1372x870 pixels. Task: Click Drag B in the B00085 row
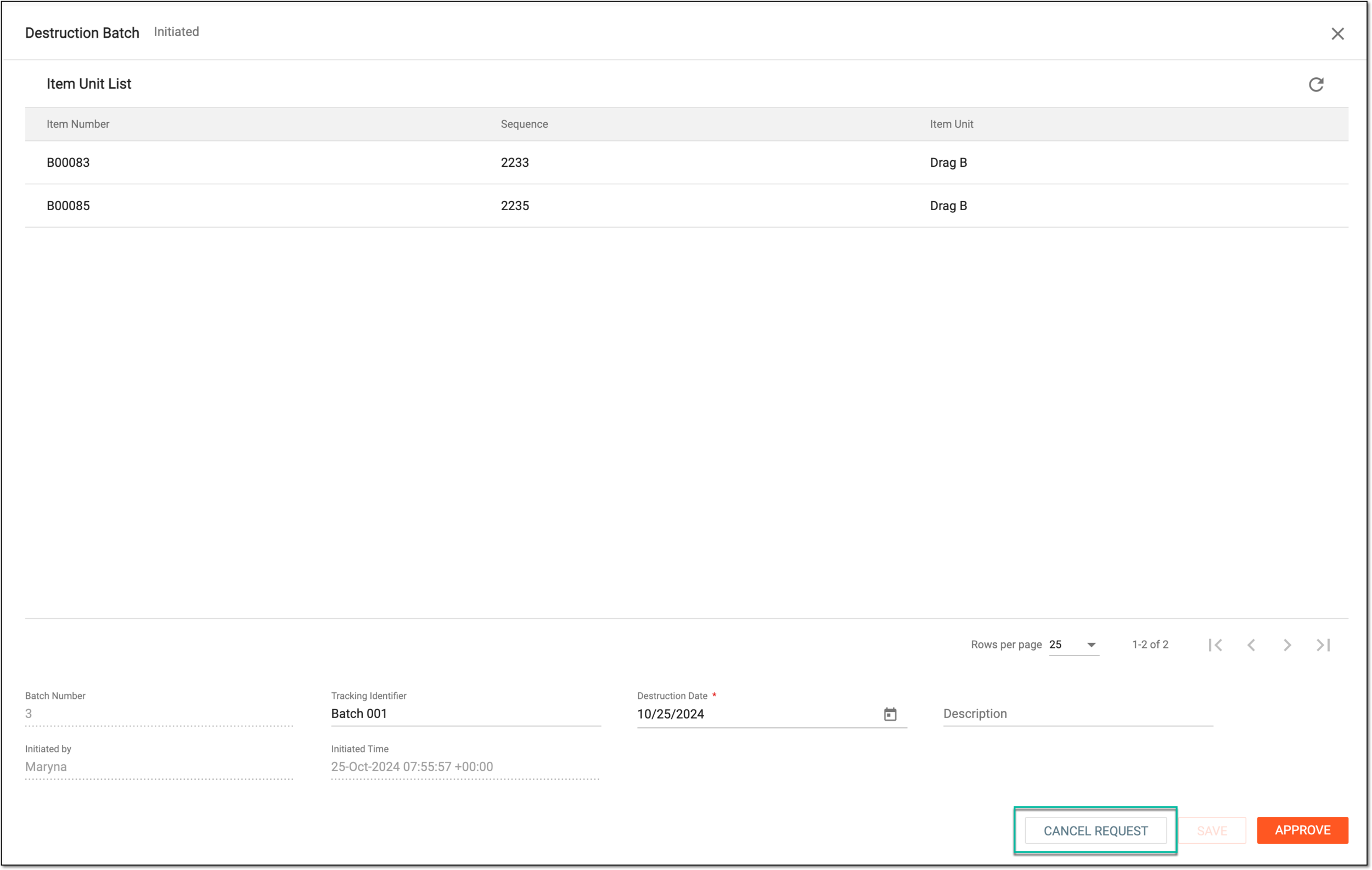tap(948, 206)
